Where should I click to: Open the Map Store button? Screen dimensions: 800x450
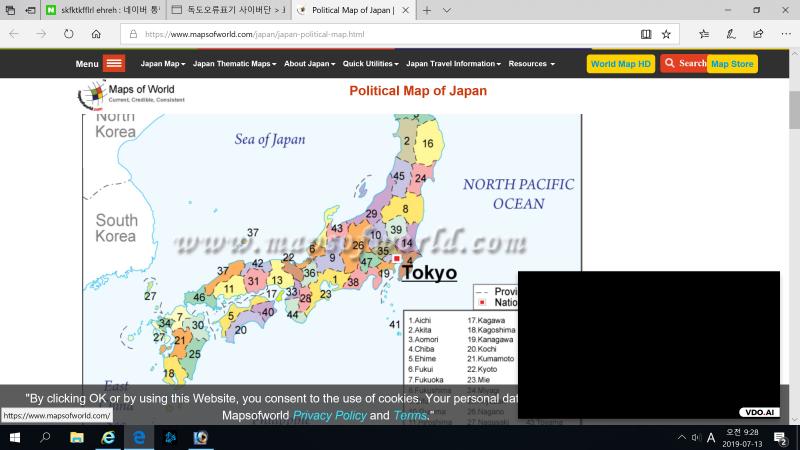pos(732,64)
